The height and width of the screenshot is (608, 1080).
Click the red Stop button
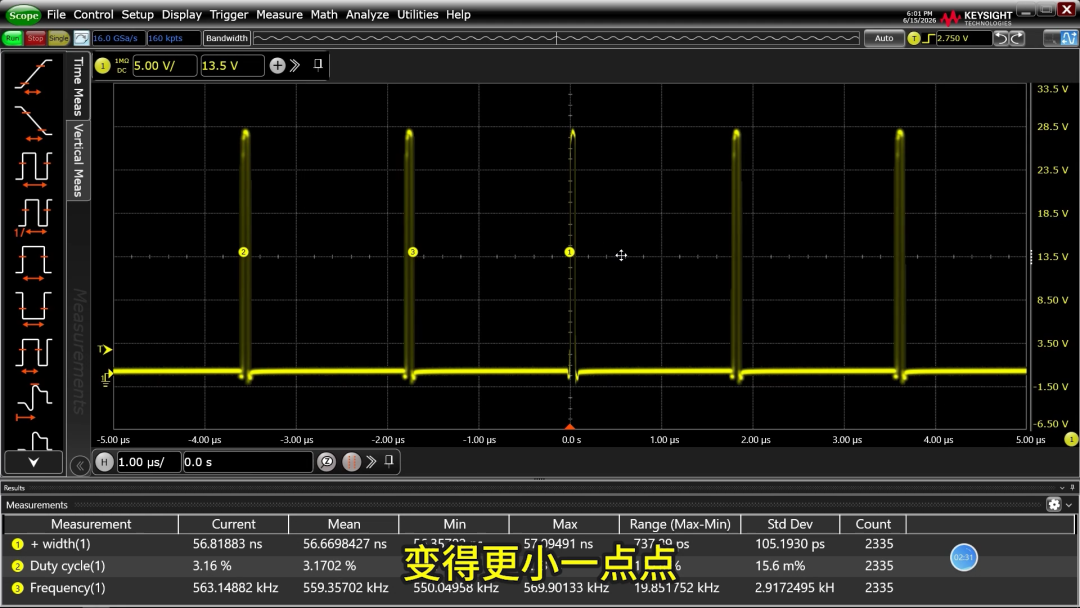pos(35,39)
